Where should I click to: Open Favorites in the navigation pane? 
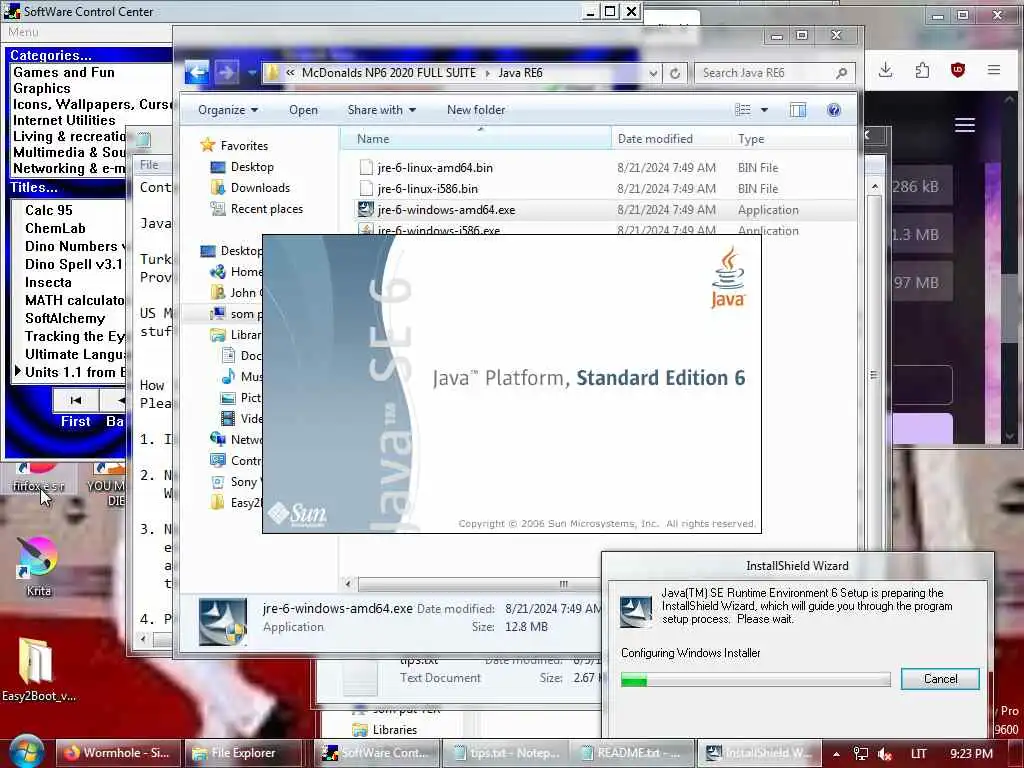pyautogui.click(x=244, y=146)
